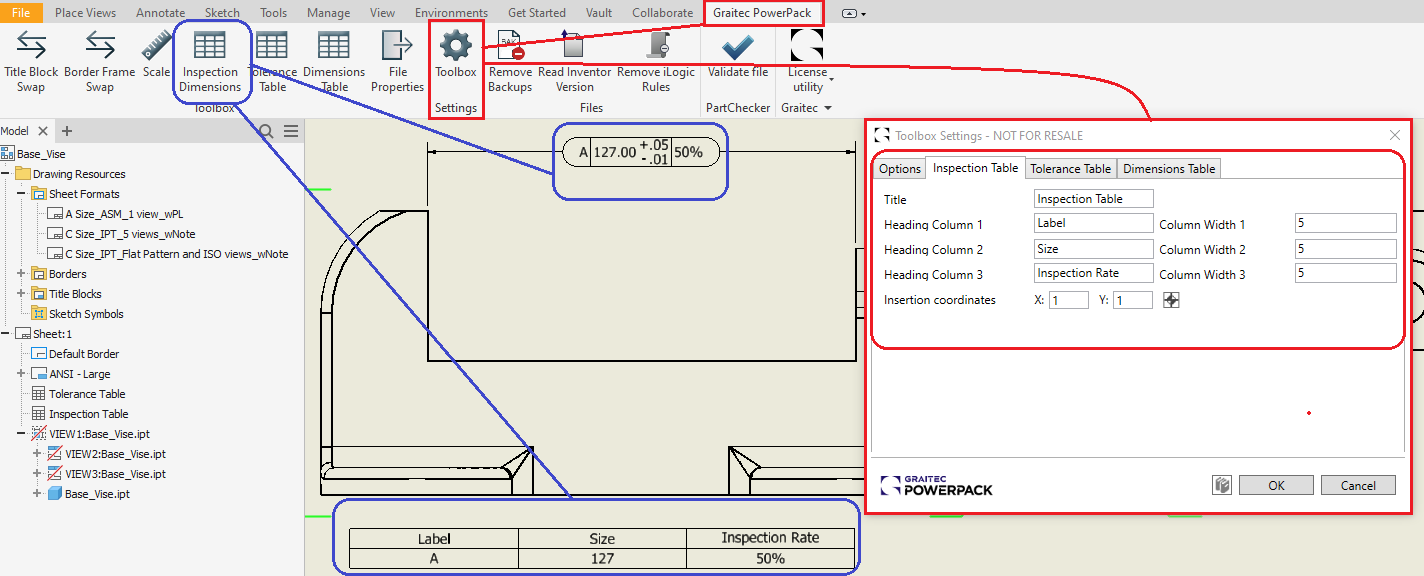This screenshot has width=1424, height=576.
Task: Collapse the Drawing Resources folder
Action: point(6,174)
